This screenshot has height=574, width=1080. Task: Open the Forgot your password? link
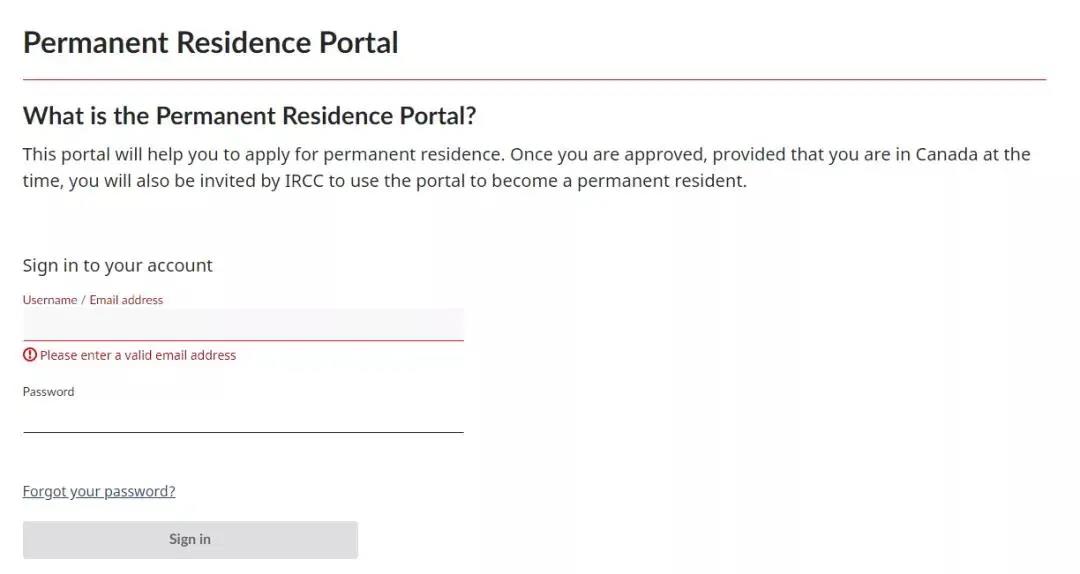point(99,491)
